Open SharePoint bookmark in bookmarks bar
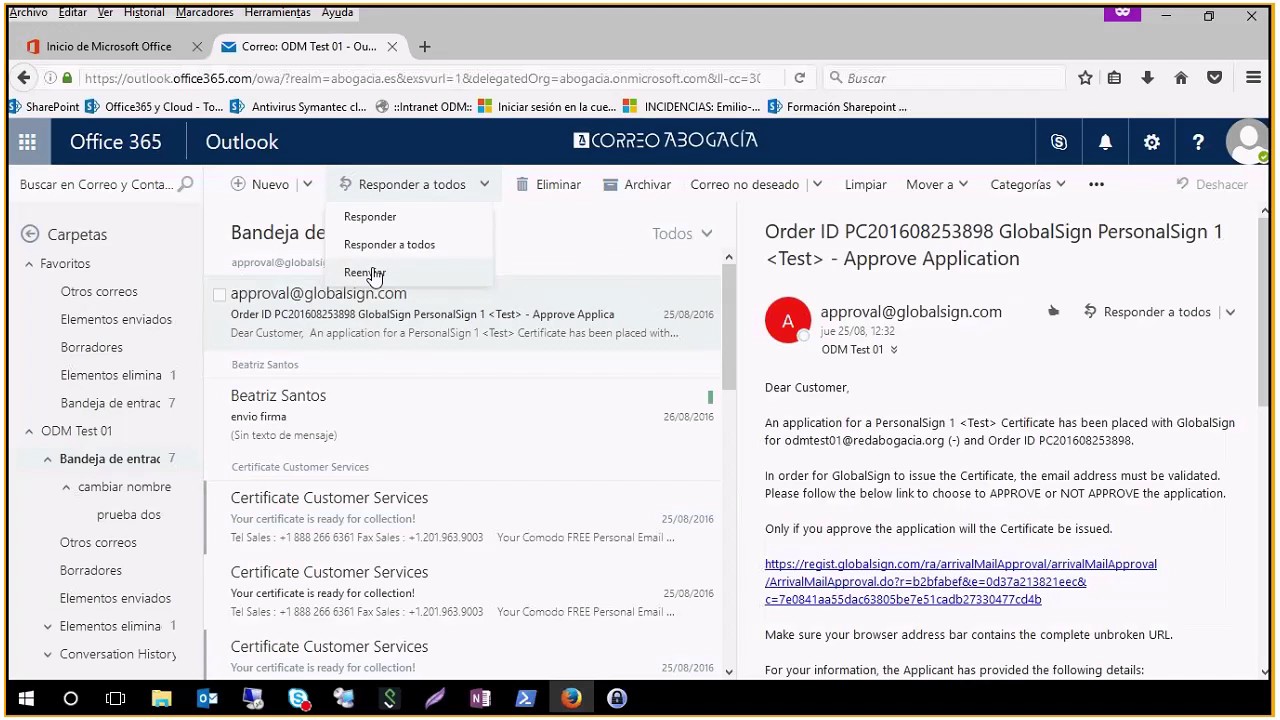This screenshot has height=720, width=1280. (43, 107)
